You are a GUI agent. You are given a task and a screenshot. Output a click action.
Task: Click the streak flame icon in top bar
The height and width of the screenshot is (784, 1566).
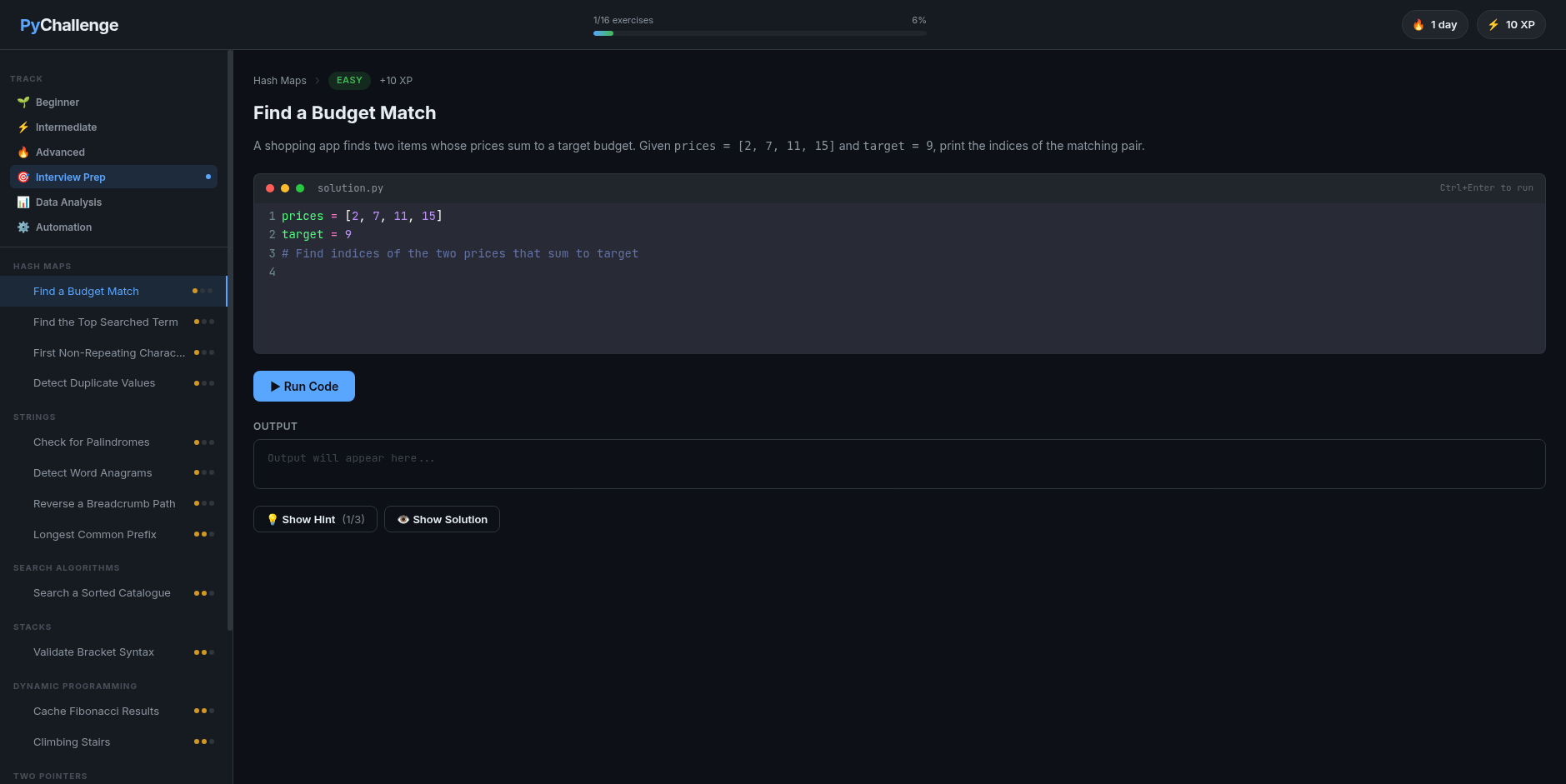click(x=1418, y=24)
